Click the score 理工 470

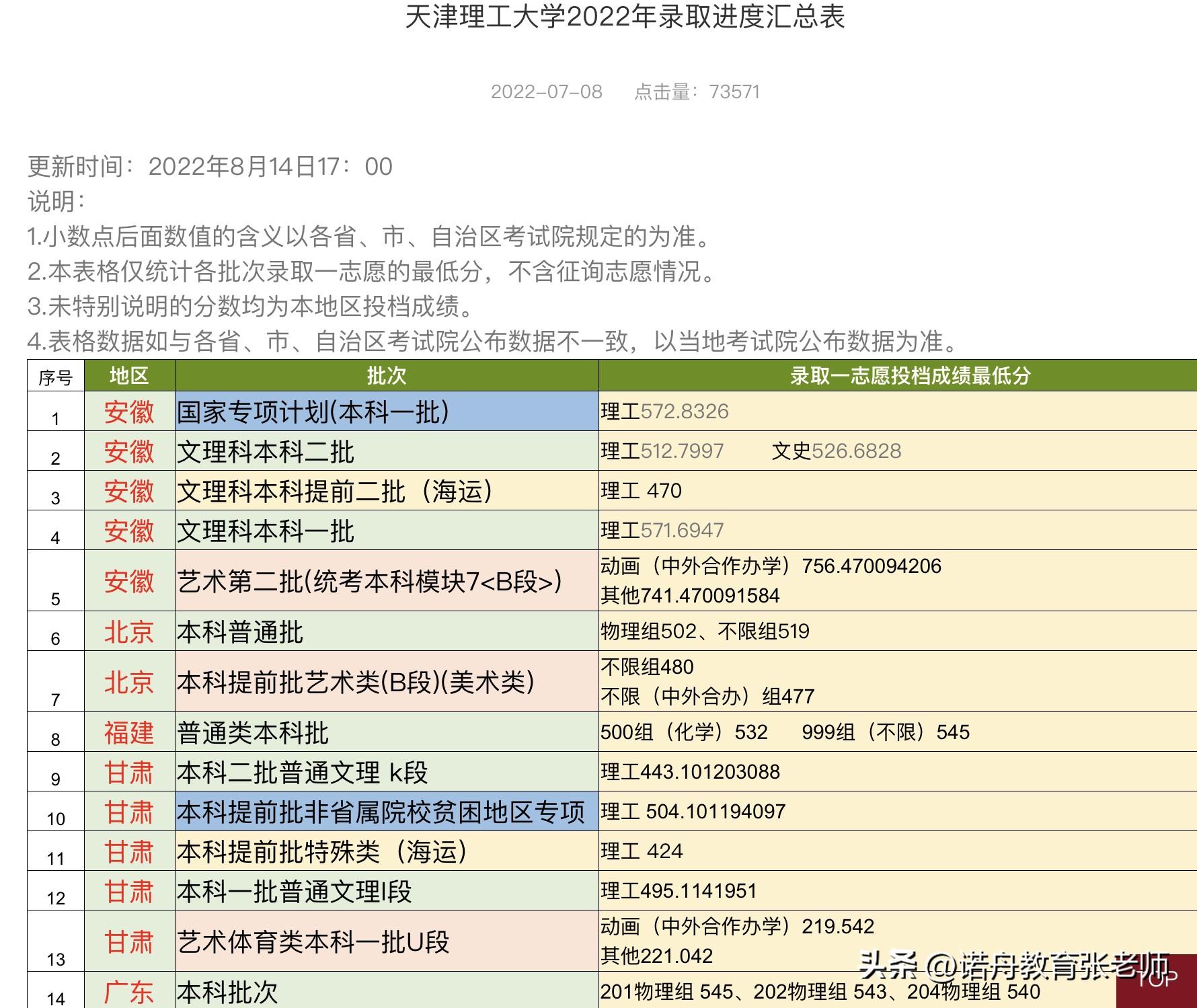coord(641,491)
